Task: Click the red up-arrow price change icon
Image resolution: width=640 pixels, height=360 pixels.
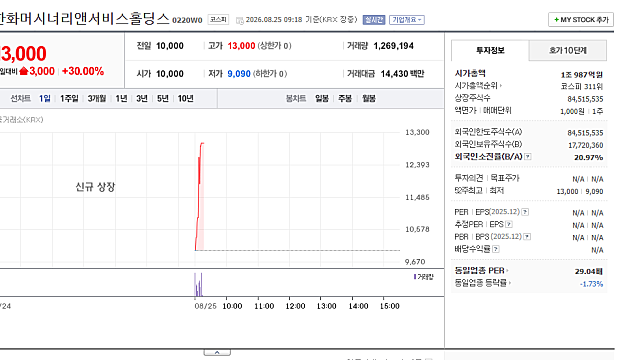Action: pos(24,71)
